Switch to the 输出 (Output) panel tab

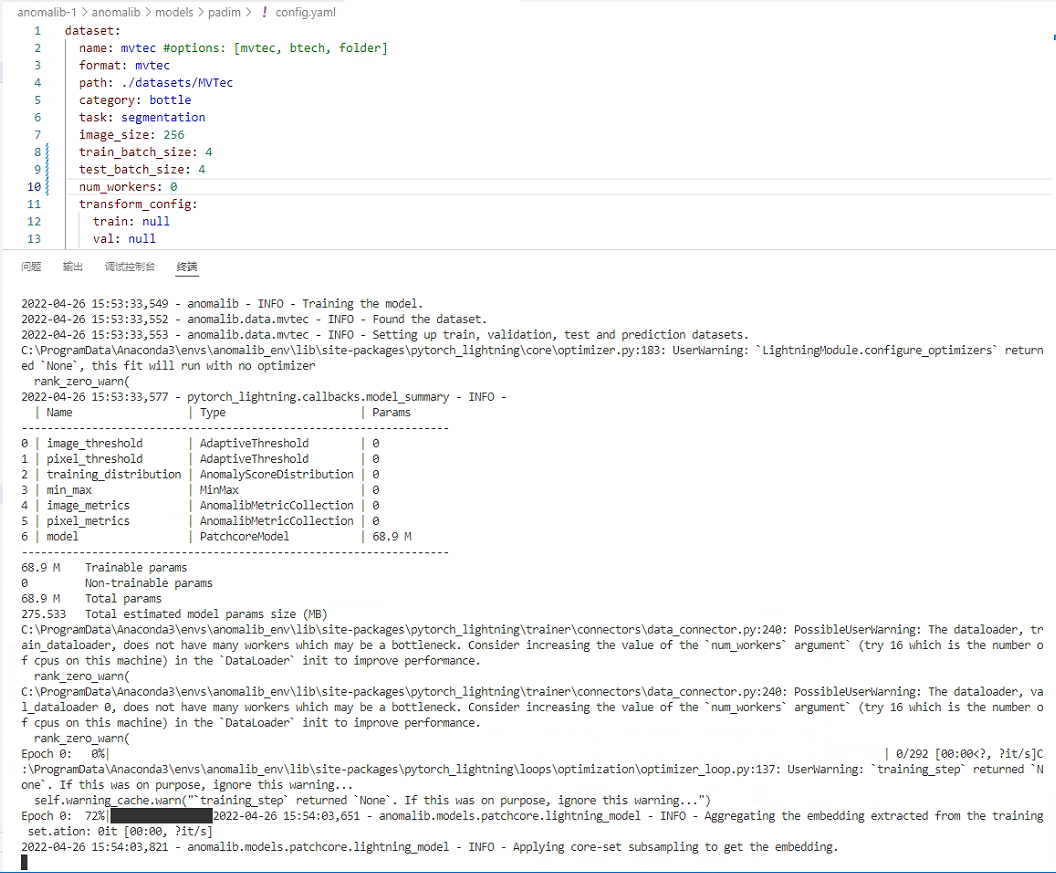click(x=72, y=266)
